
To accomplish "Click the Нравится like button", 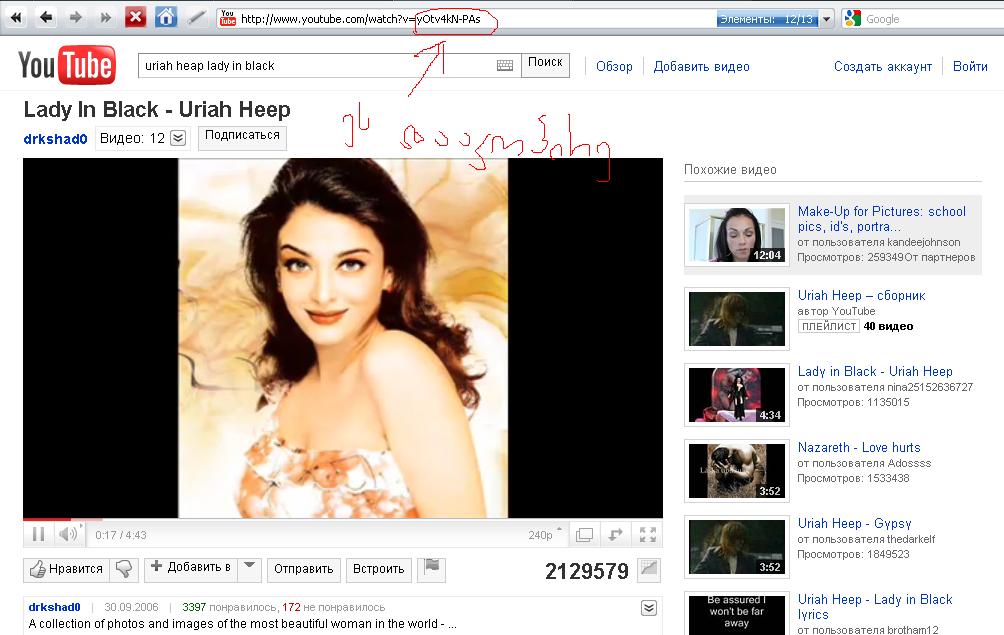I will pyautogui.click(x=67, y=569).
